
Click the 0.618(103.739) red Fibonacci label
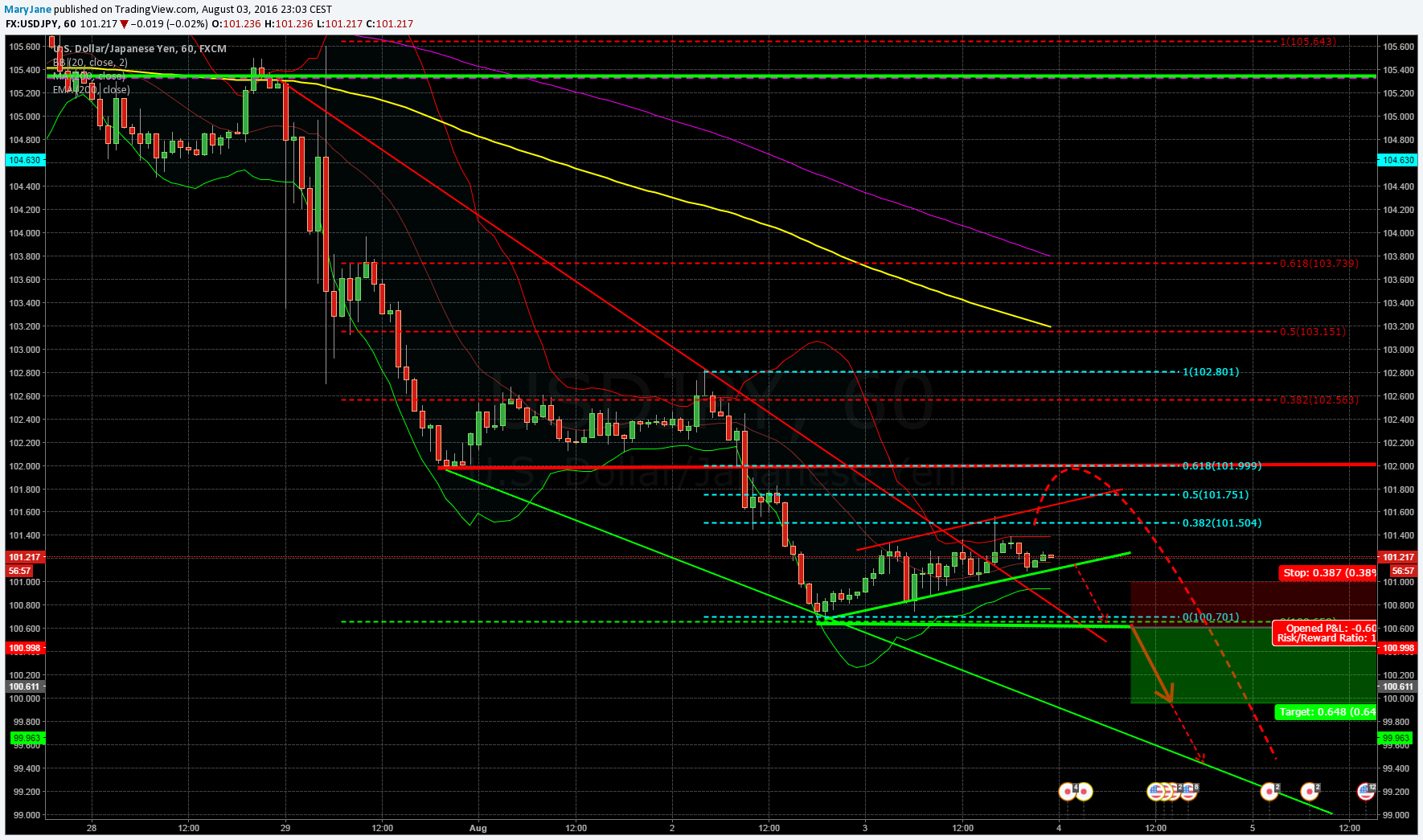1319,264
